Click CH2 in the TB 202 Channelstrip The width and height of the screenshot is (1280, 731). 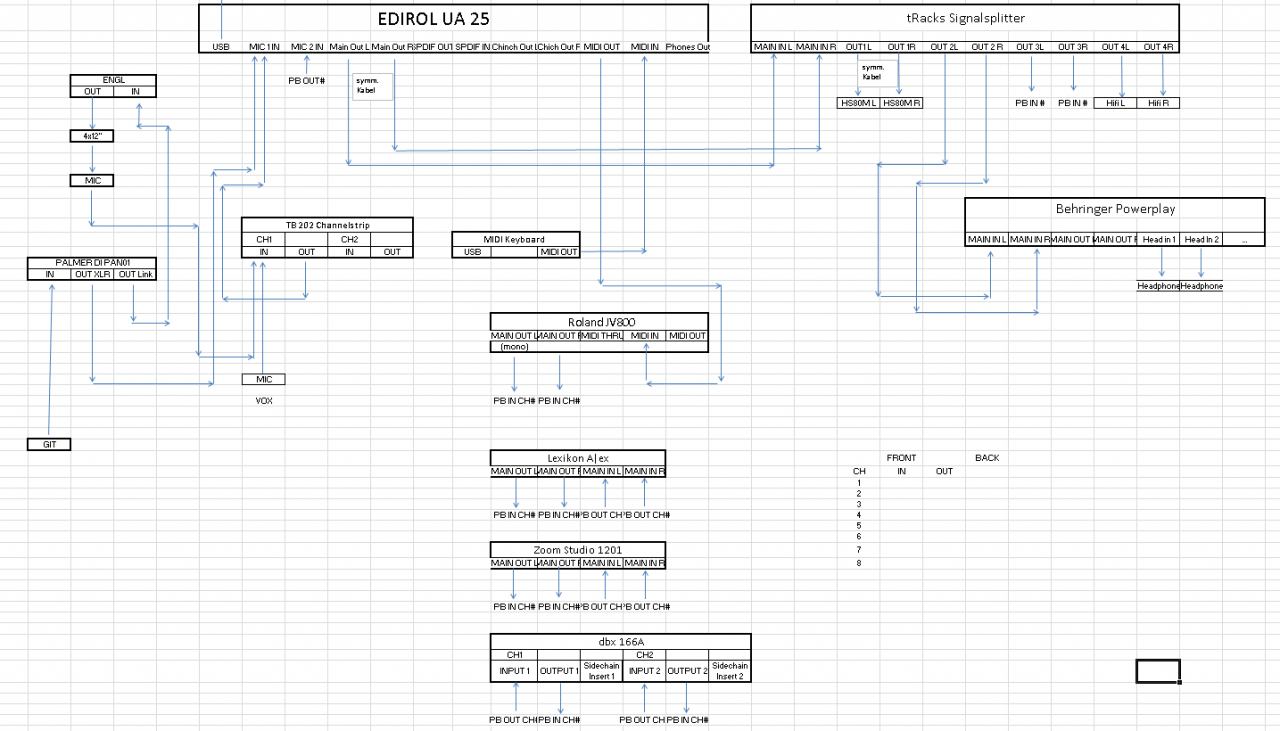[350, 239]
